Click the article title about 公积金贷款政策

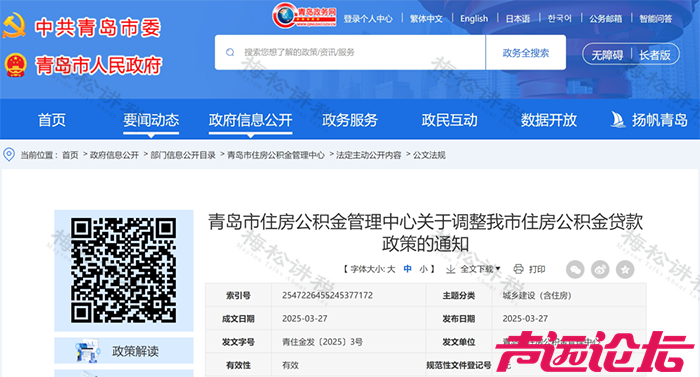coord(425,233)
